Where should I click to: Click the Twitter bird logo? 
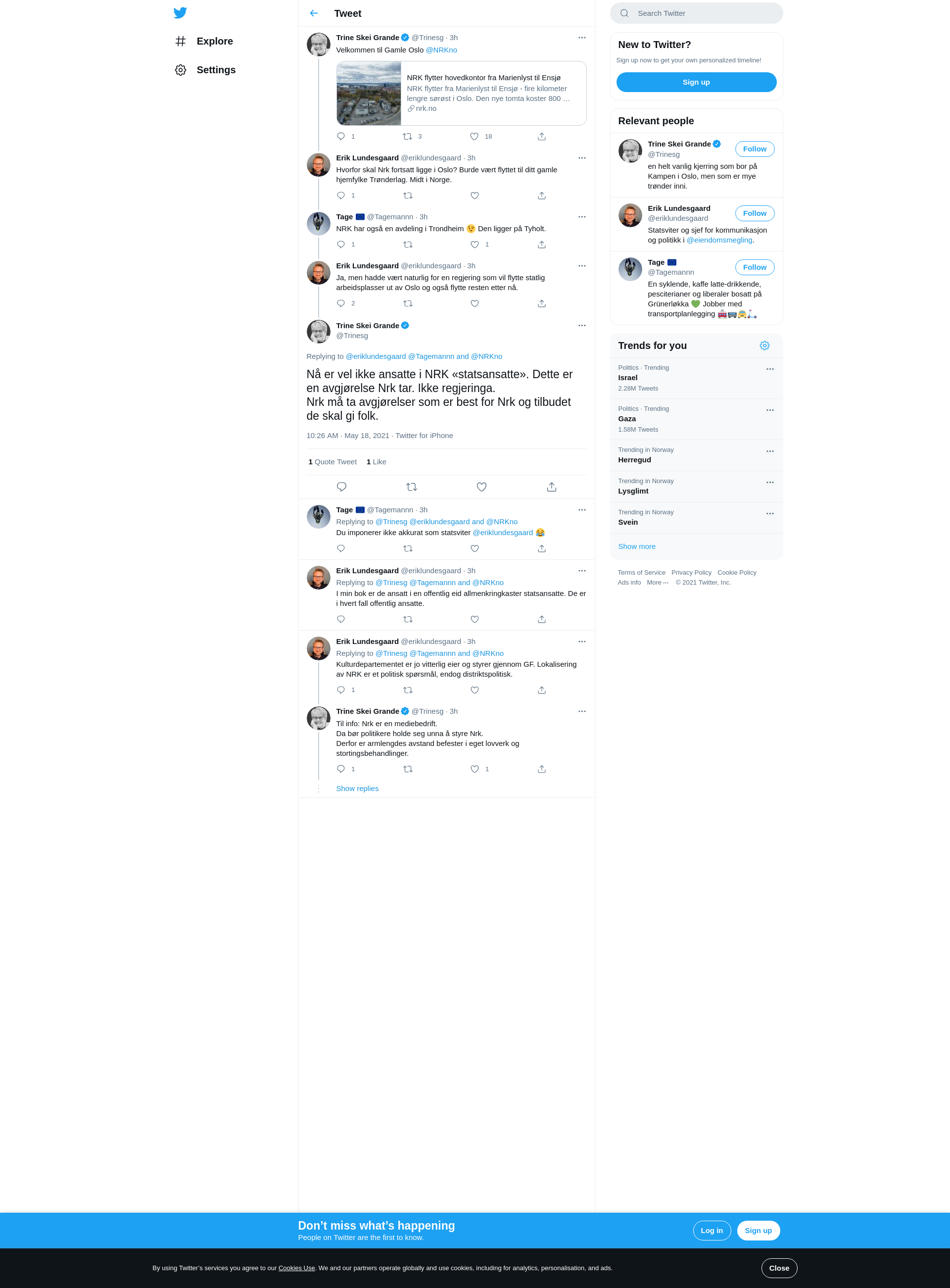180,13
